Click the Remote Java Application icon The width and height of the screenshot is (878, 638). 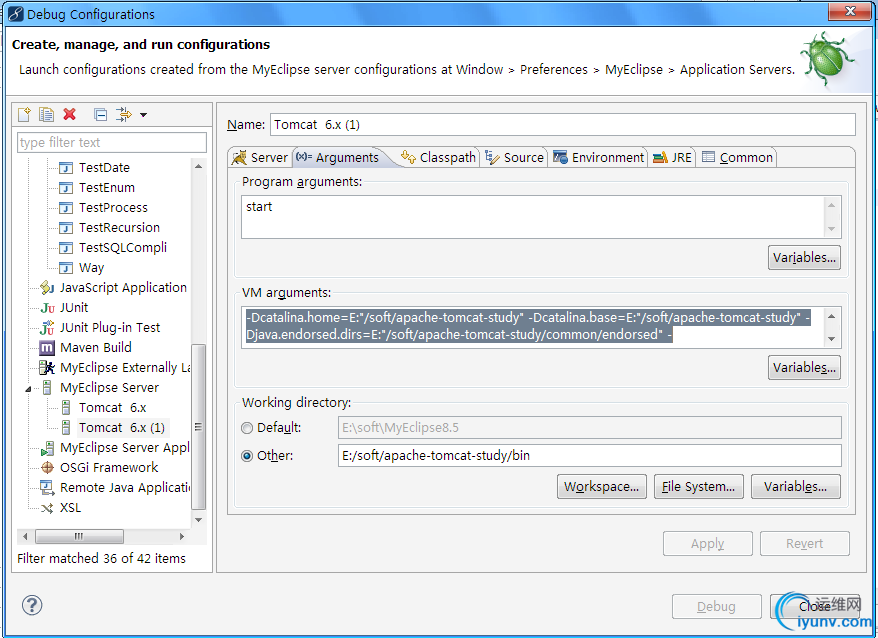coord(47,488)
